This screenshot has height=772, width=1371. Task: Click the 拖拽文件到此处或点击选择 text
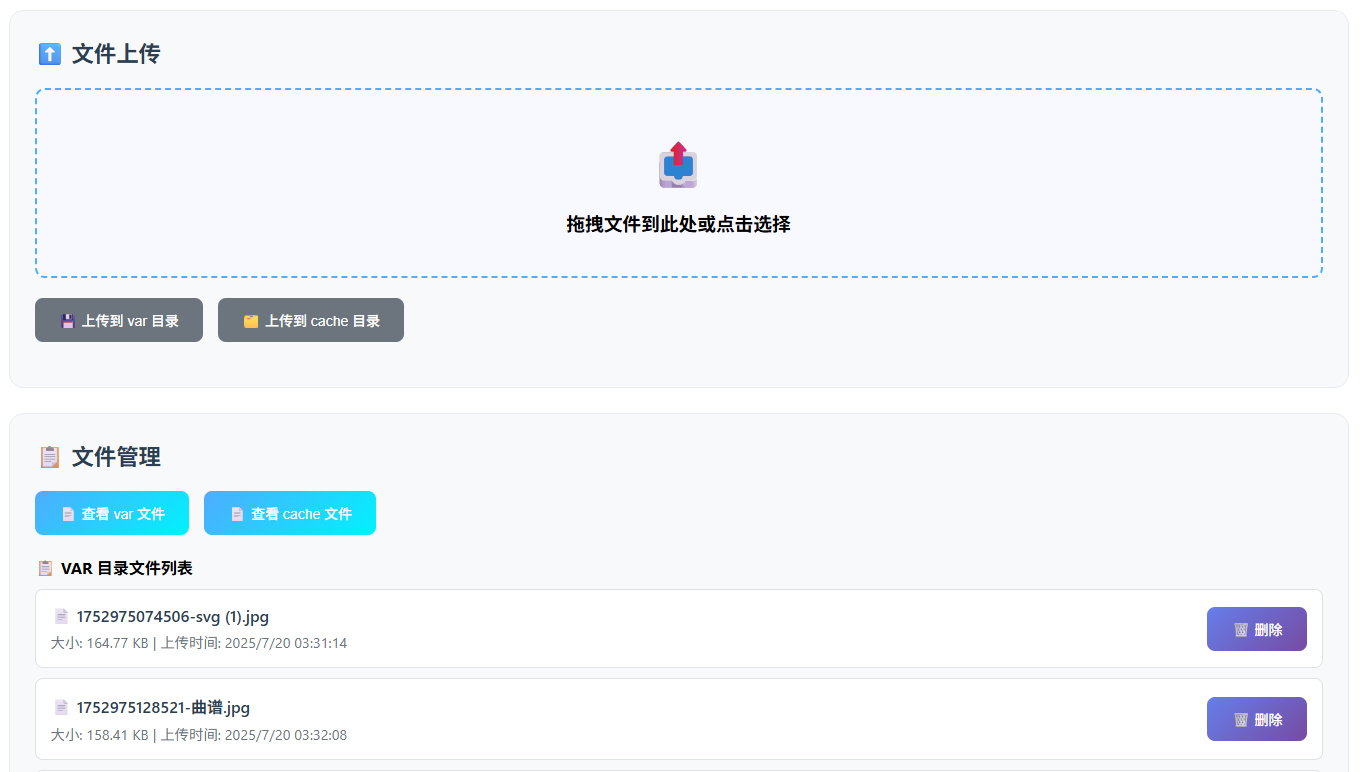tap(679, 224)
